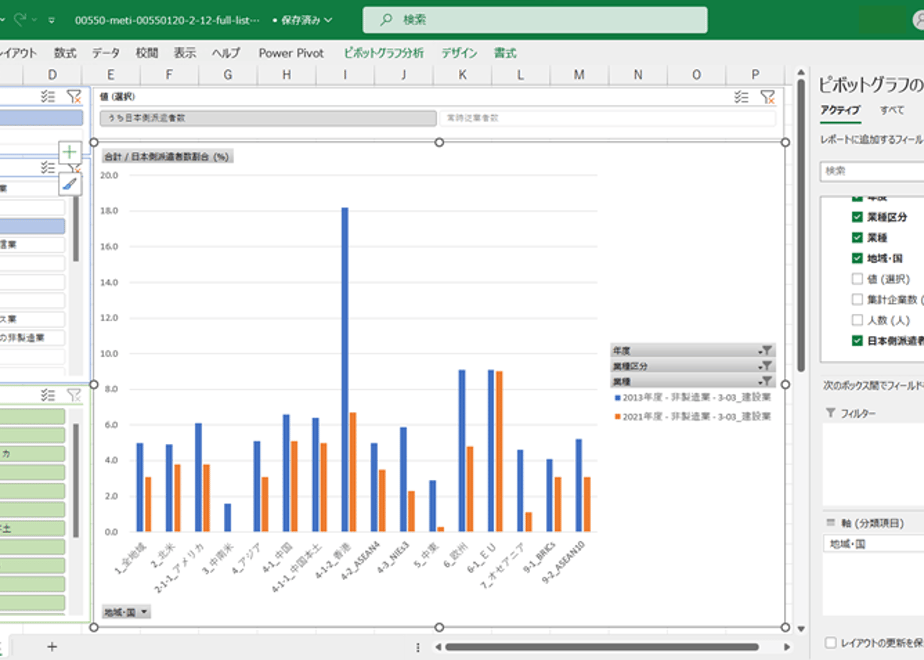Select the アクティブ tab in the field pane
This screenshot has width=924, height=660.
[840, 110]
